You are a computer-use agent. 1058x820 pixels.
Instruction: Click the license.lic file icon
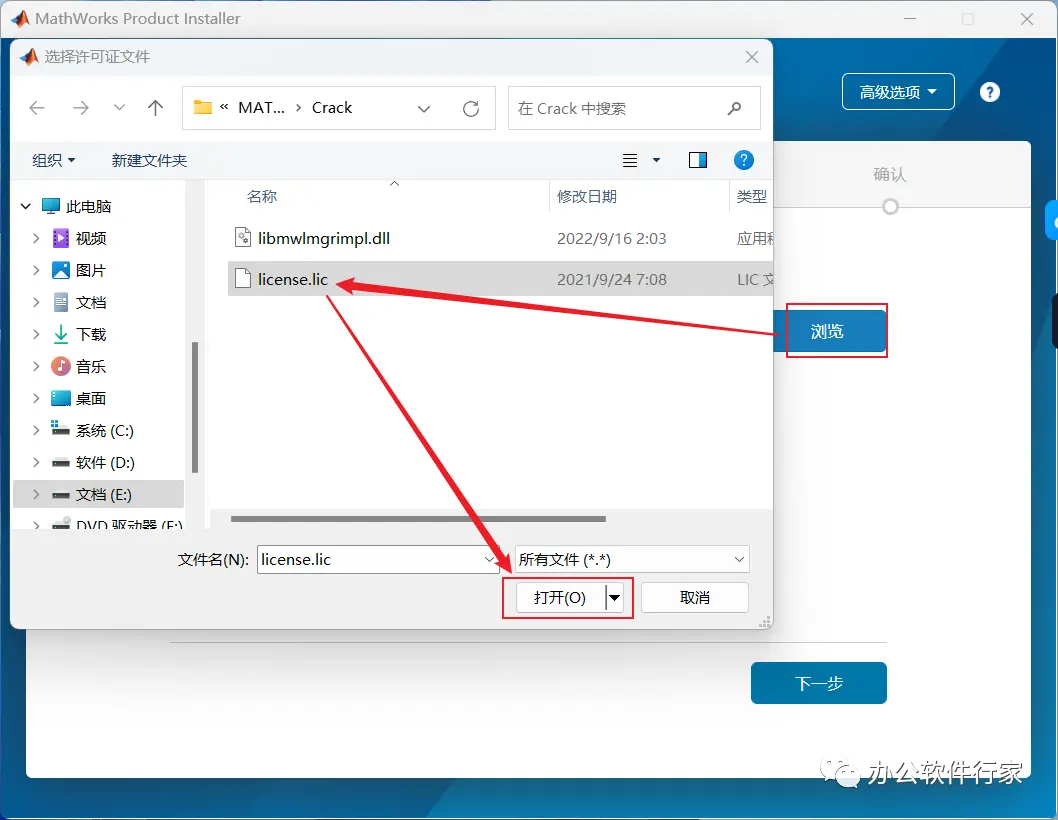[x=242, y=278]
